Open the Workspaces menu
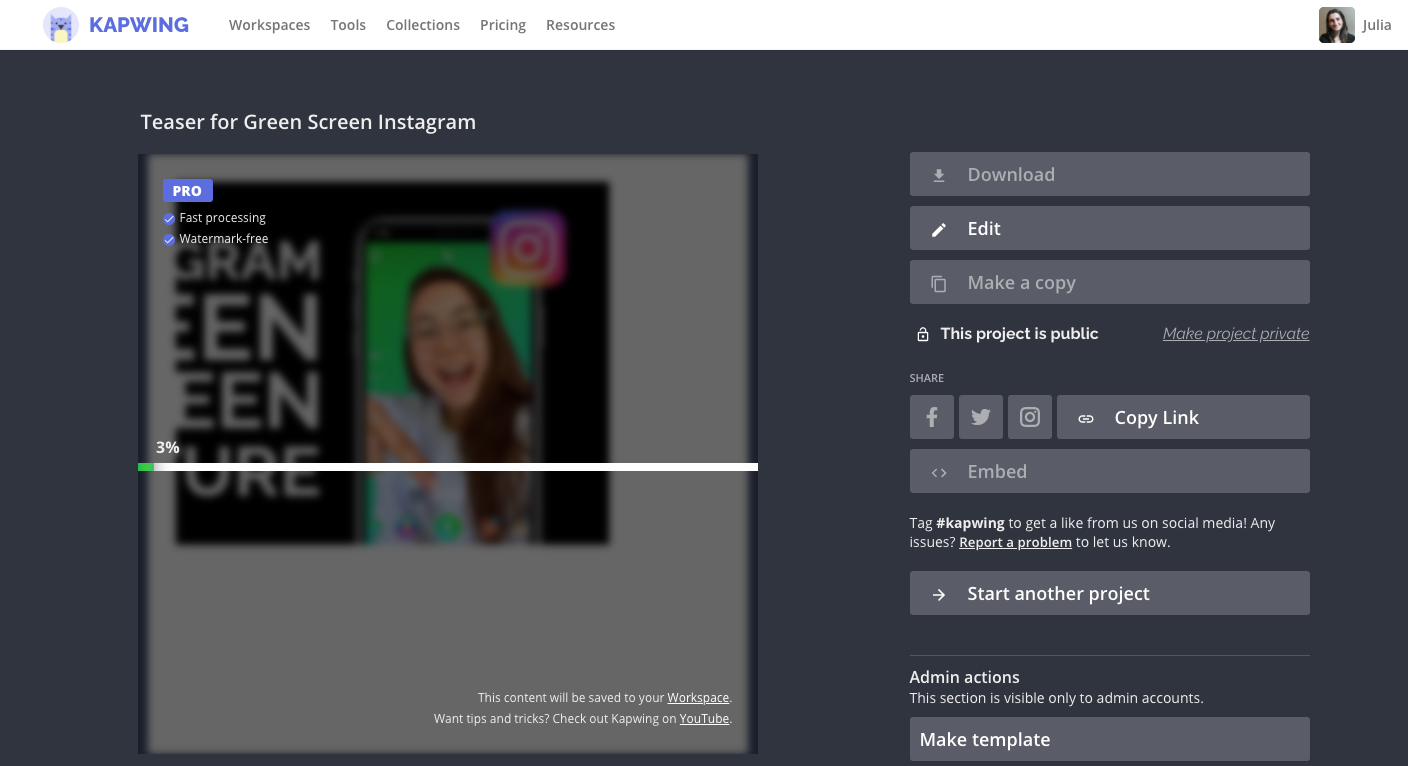Image resolution: width=1408 pixels, height=766 pixels. tap(269, 25)
